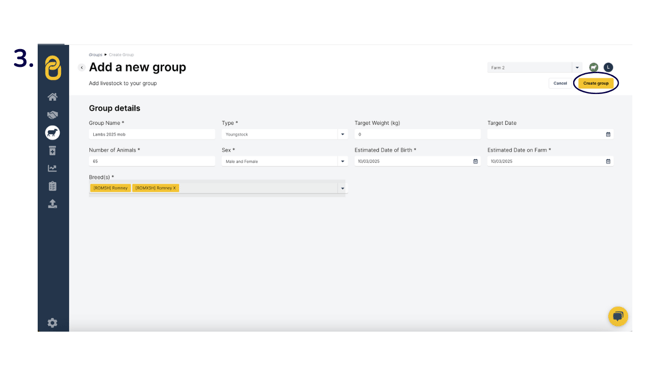Open the clipboard records sidebar icon
The width and height of the screenshot is (670, 376).
pos(52,186)
